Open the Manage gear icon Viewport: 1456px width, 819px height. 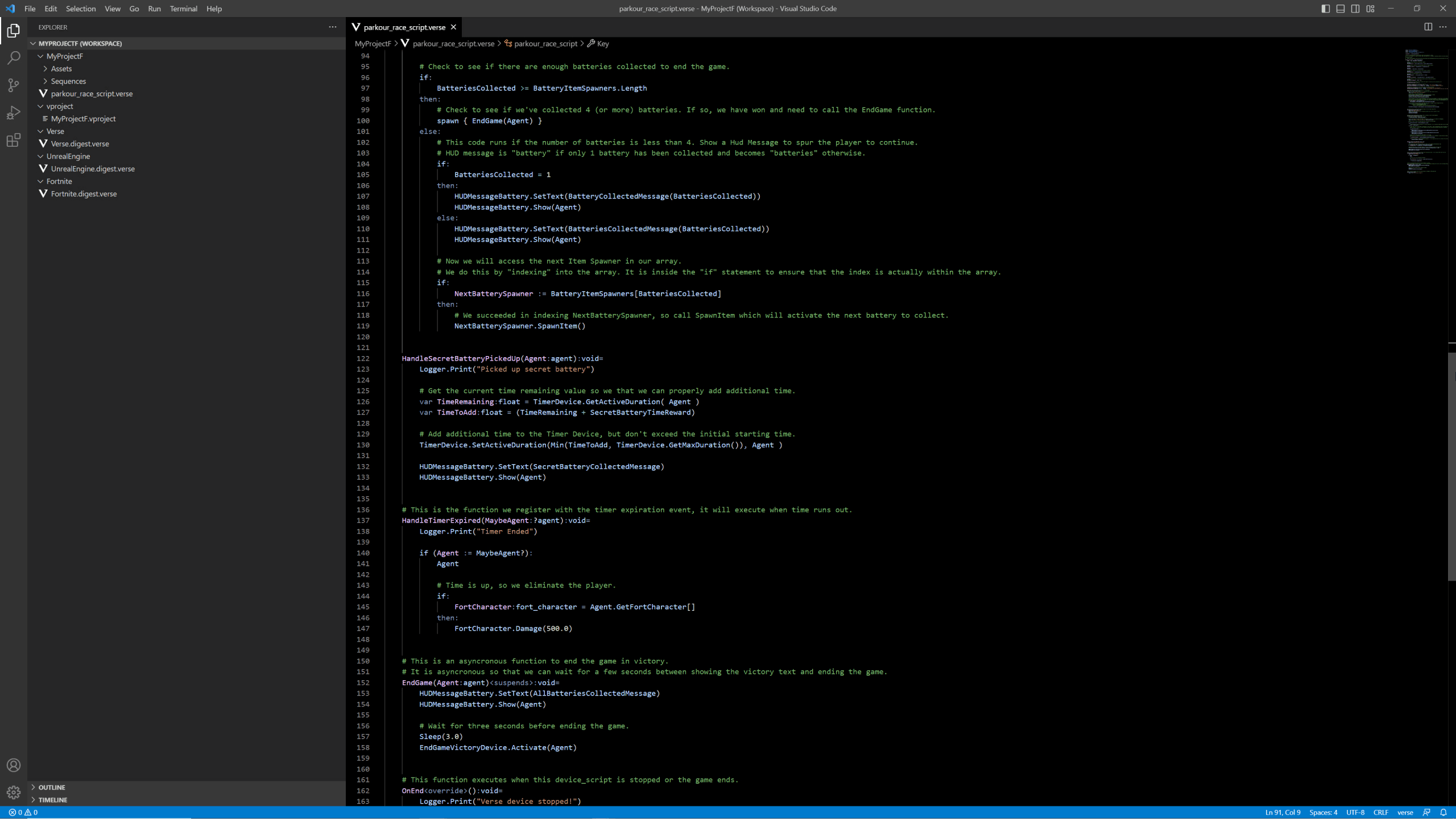point(14,792)
